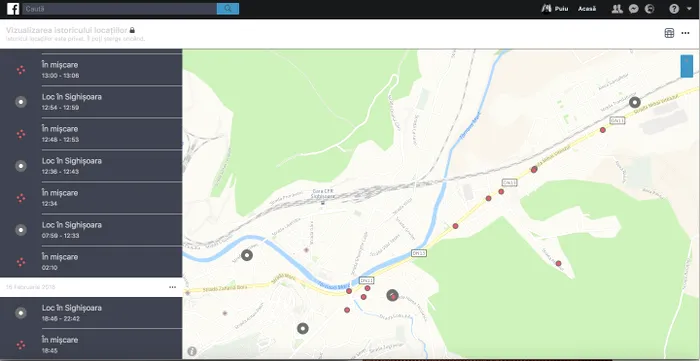Open the three-dots menu in page header
This screenshot has width=700, height=361.
tap(685, 33)
